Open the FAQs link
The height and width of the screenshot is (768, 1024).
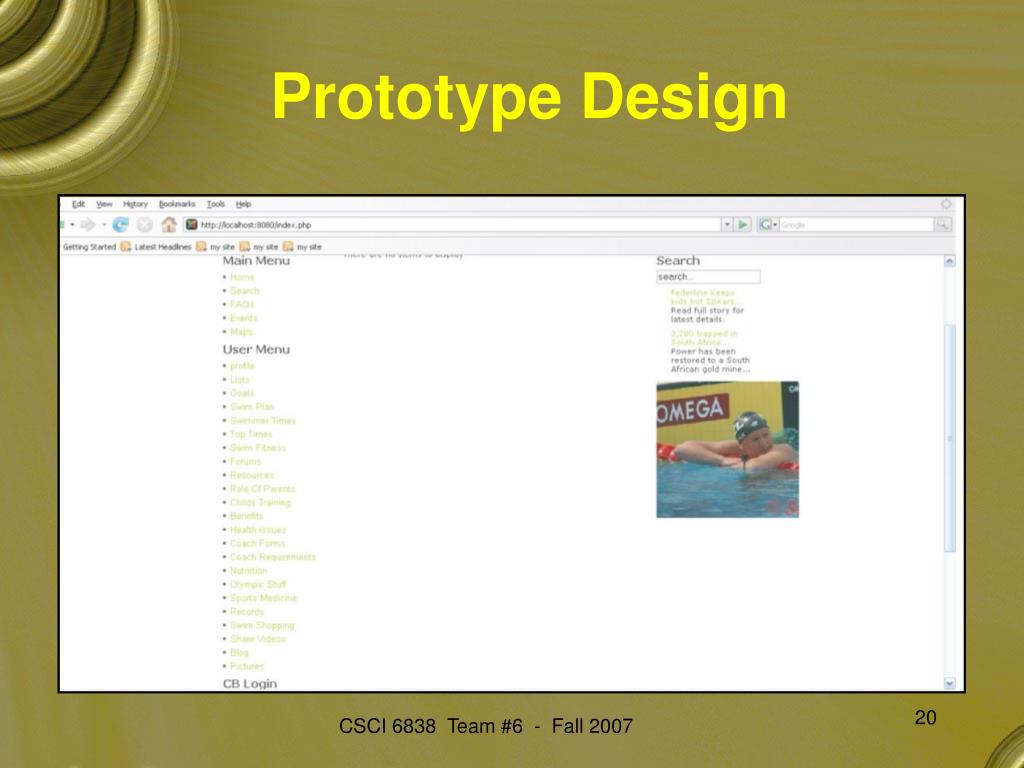click(242, 304)
